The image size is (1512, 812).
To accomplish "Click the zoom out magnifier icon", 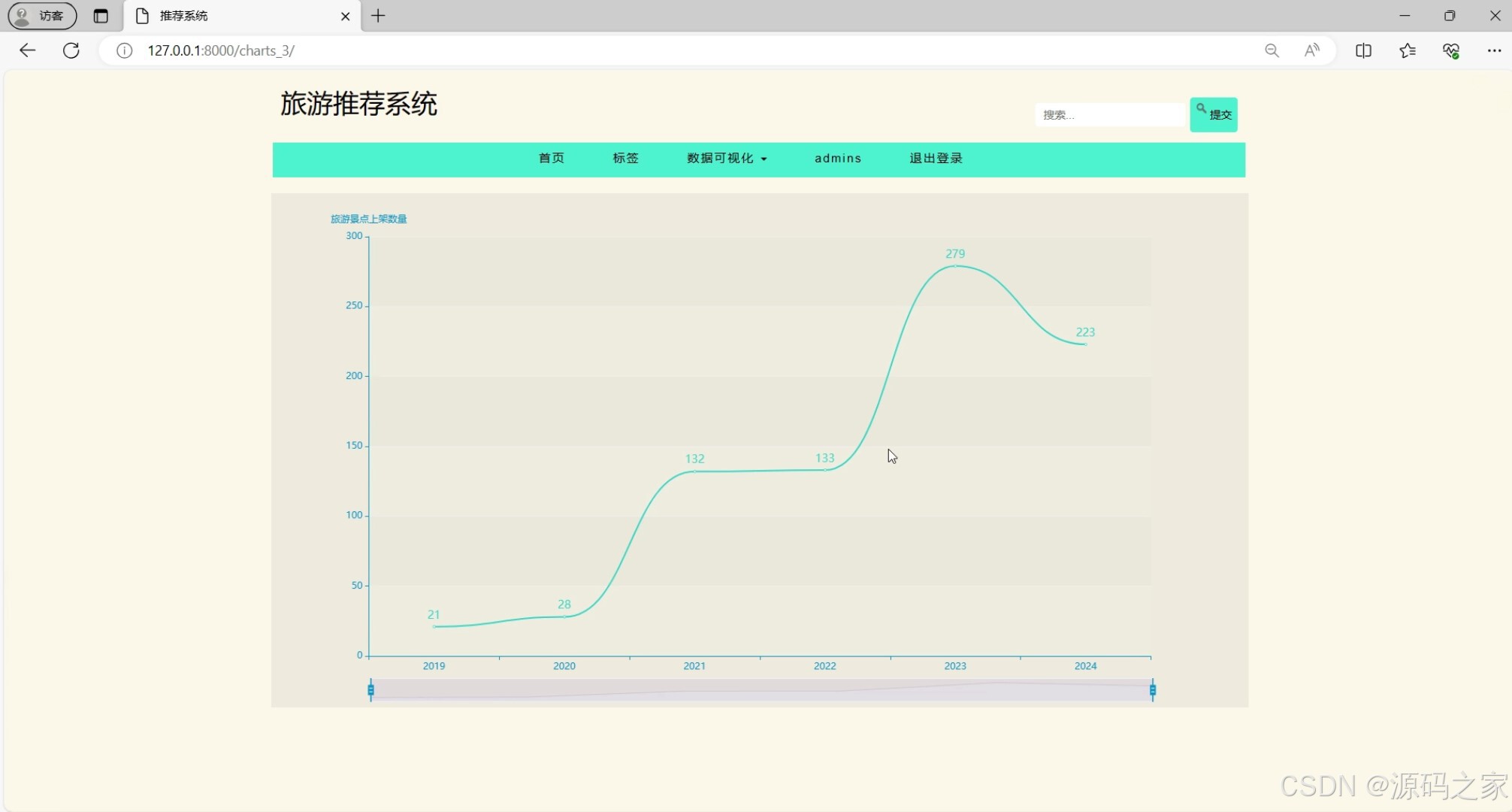I will click(x=1272, y=50).
